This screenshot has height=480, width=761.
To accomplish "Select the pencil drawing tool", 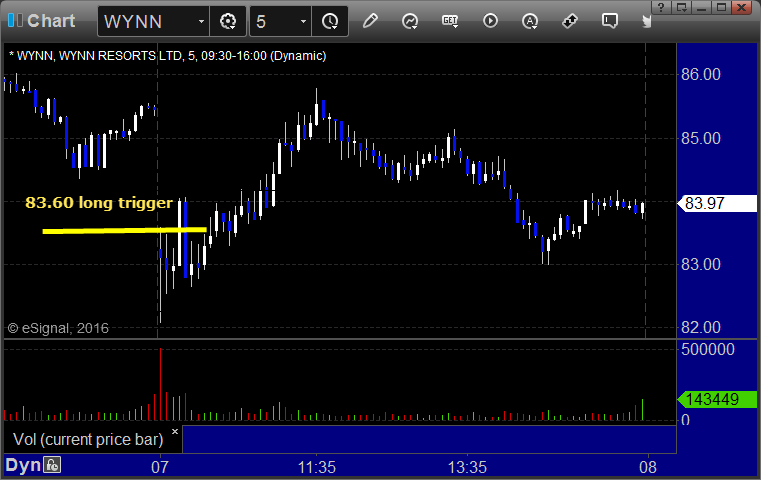I will click(x=370, y=21).
